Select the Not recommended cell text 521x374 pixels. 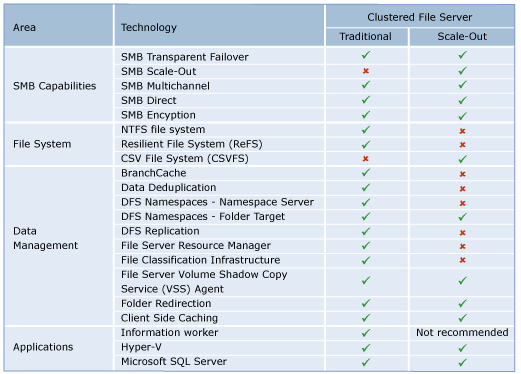(462, 332)
